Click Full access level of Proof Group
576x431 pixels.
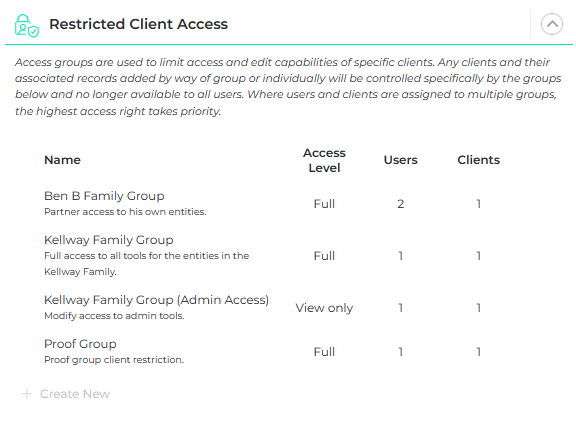324,352
